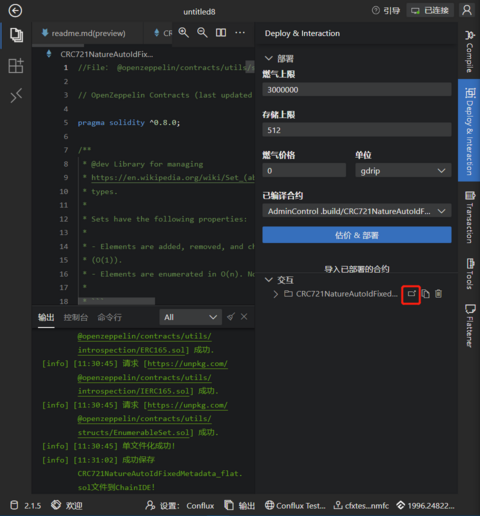Switch to the 控制台 console tab
This screenshot has width=480, height=516.
point(76,317)
